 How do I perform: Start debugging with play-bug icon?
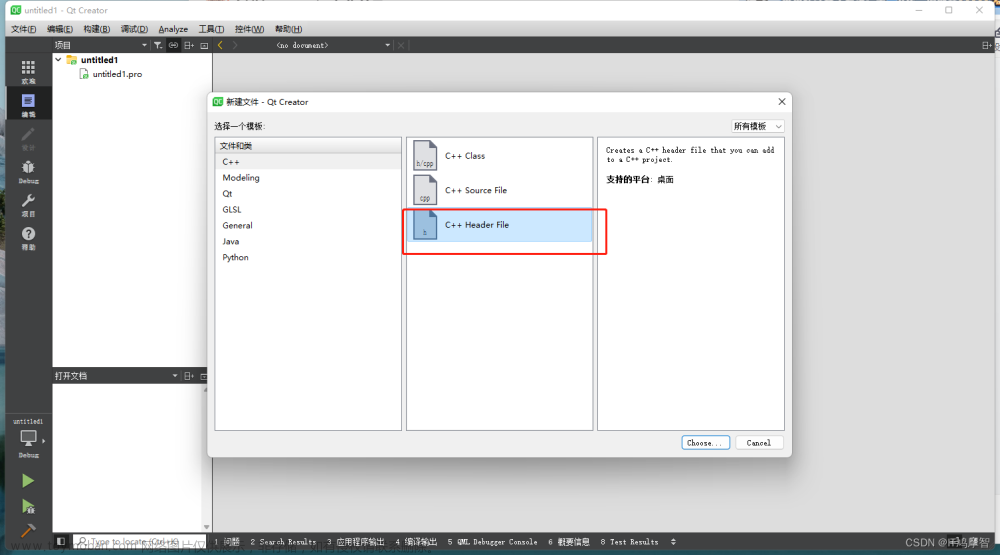coord(28,507)
